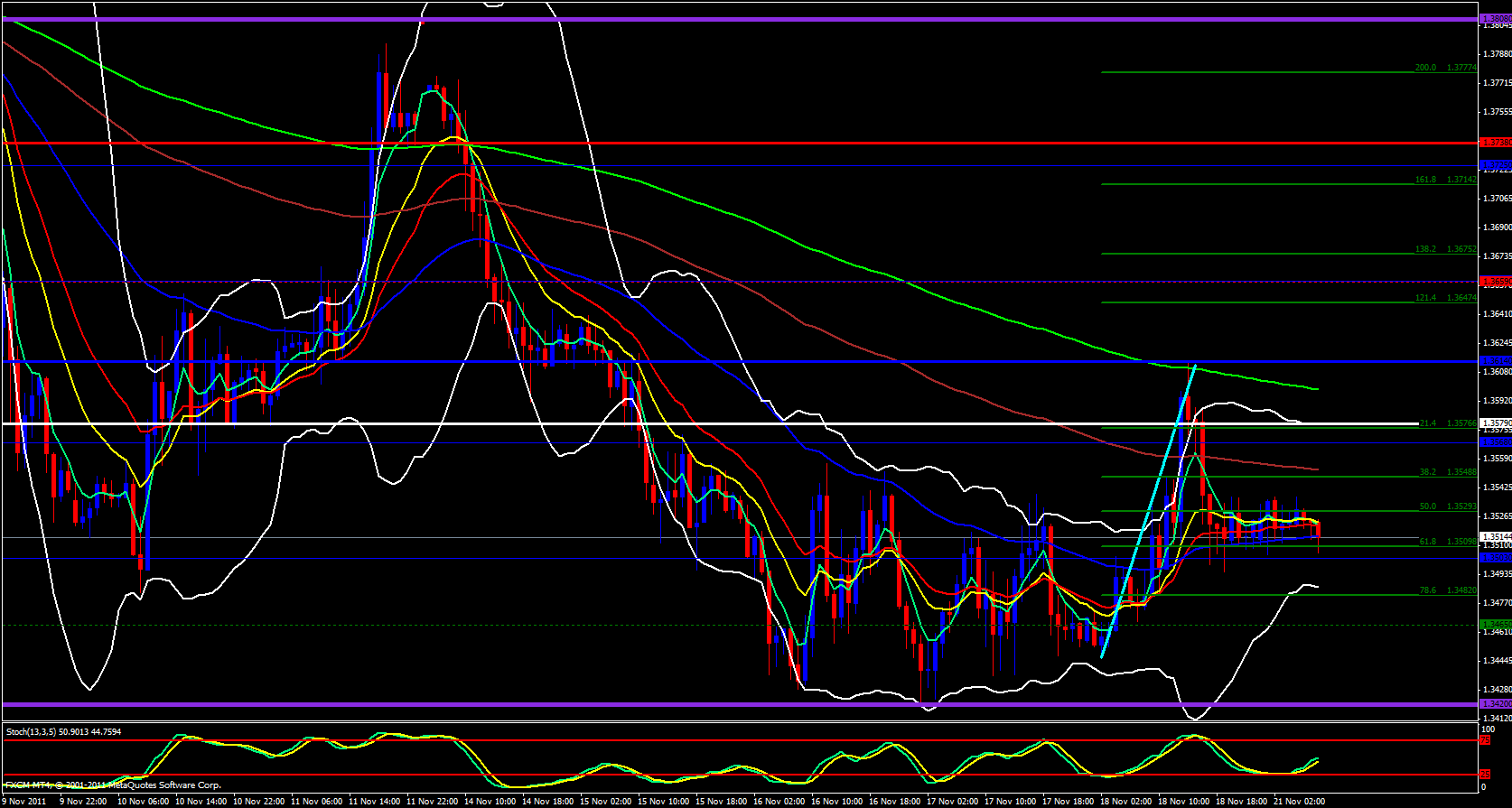The image size is (1512, 808).
Task: Select the 18 Nov 10:00 time label
Action: 1185,801
